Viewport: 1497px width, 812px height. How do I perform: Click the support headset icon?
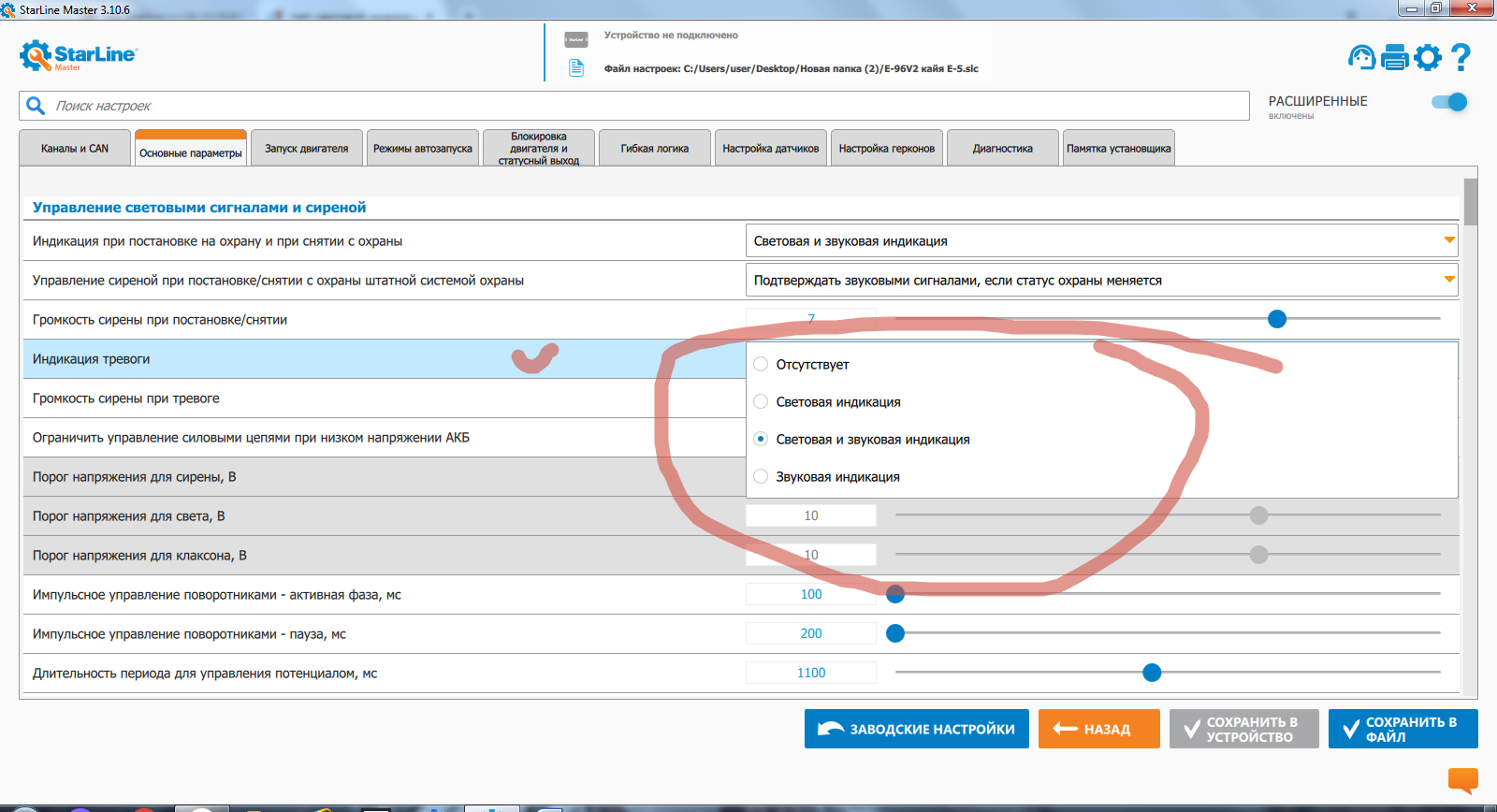click(x=1361, y=58)
